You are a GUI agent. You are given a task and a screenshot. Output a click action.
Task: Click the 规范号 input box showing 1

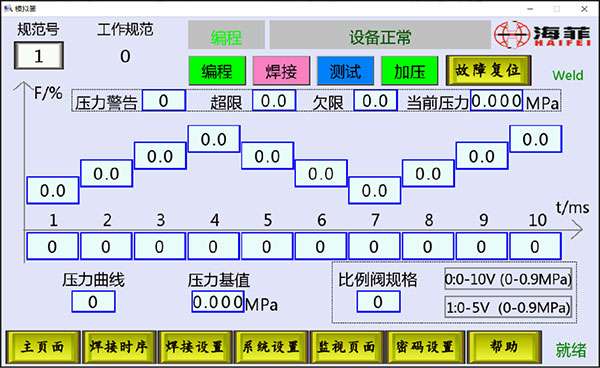[39, 56]
